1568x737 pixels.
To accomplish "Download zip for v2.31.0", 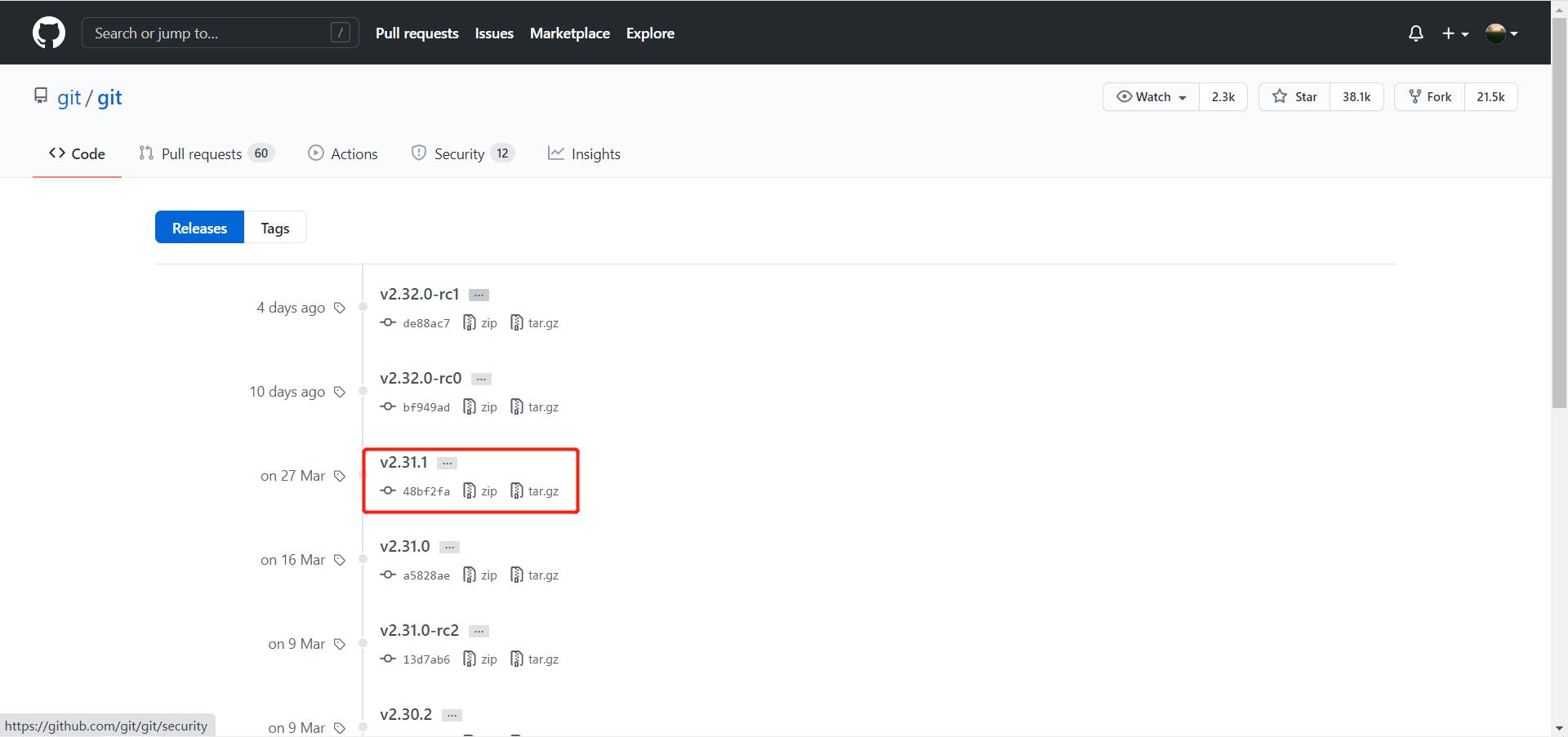I will (480, 575).
